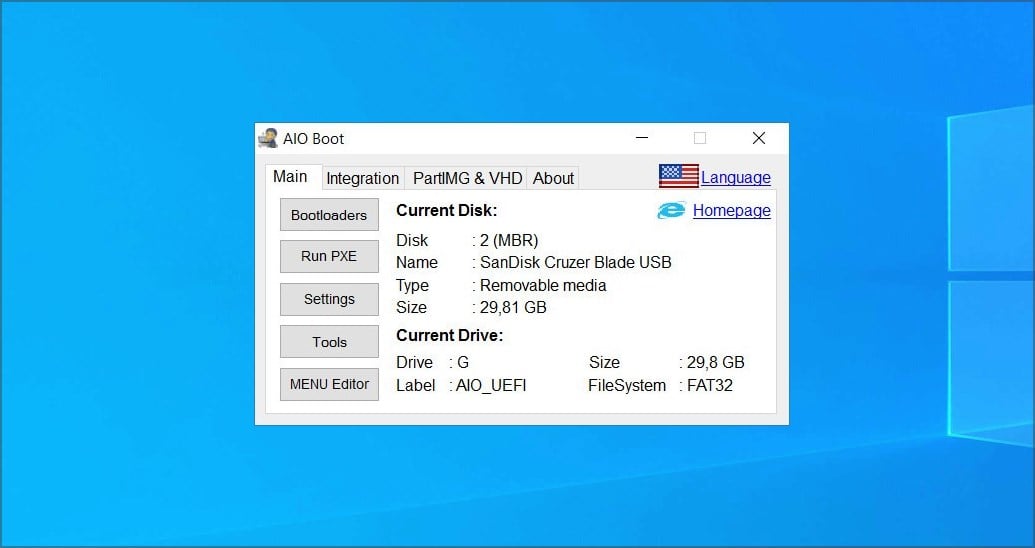Open the About tab
This screenshot has width=1035, height=548.
point(553,178)
